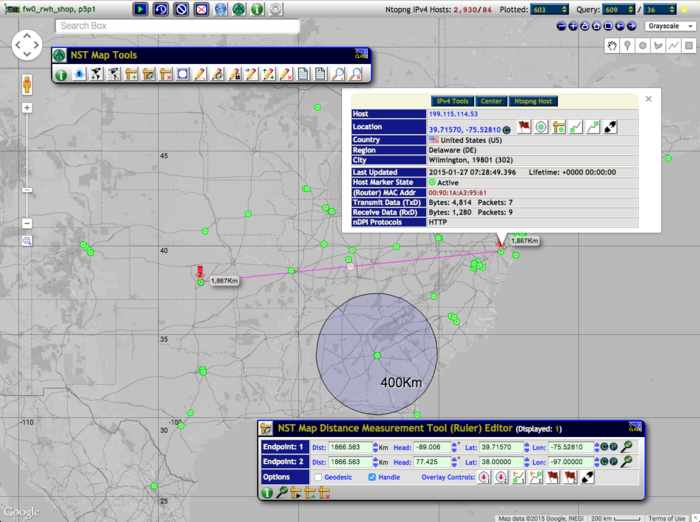Uncheck the Handle option
This screenshot has width=700, height=522.
click(373, 477)
